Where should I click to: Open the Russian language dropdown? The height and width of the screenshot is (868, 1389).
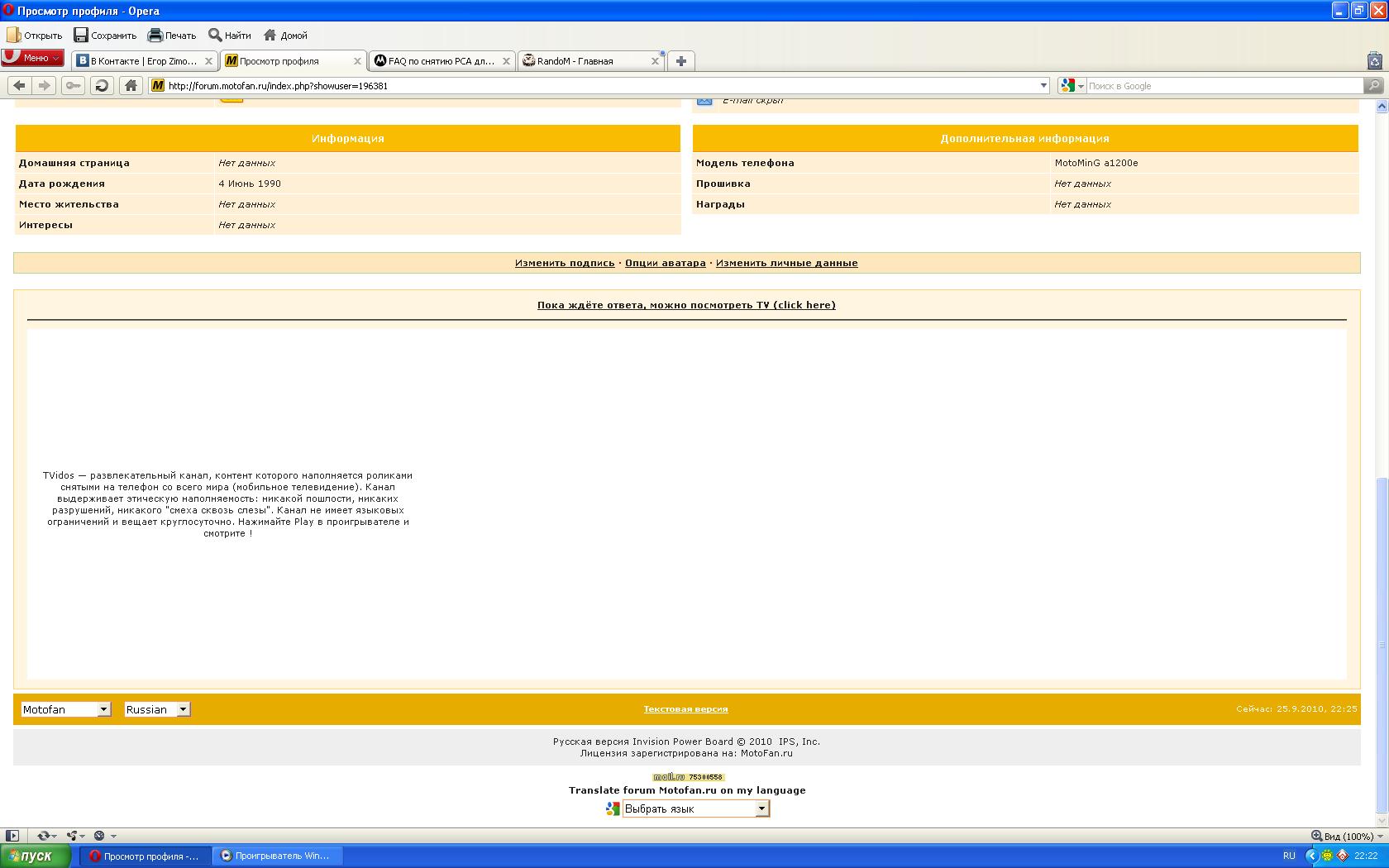click(157, 709)
